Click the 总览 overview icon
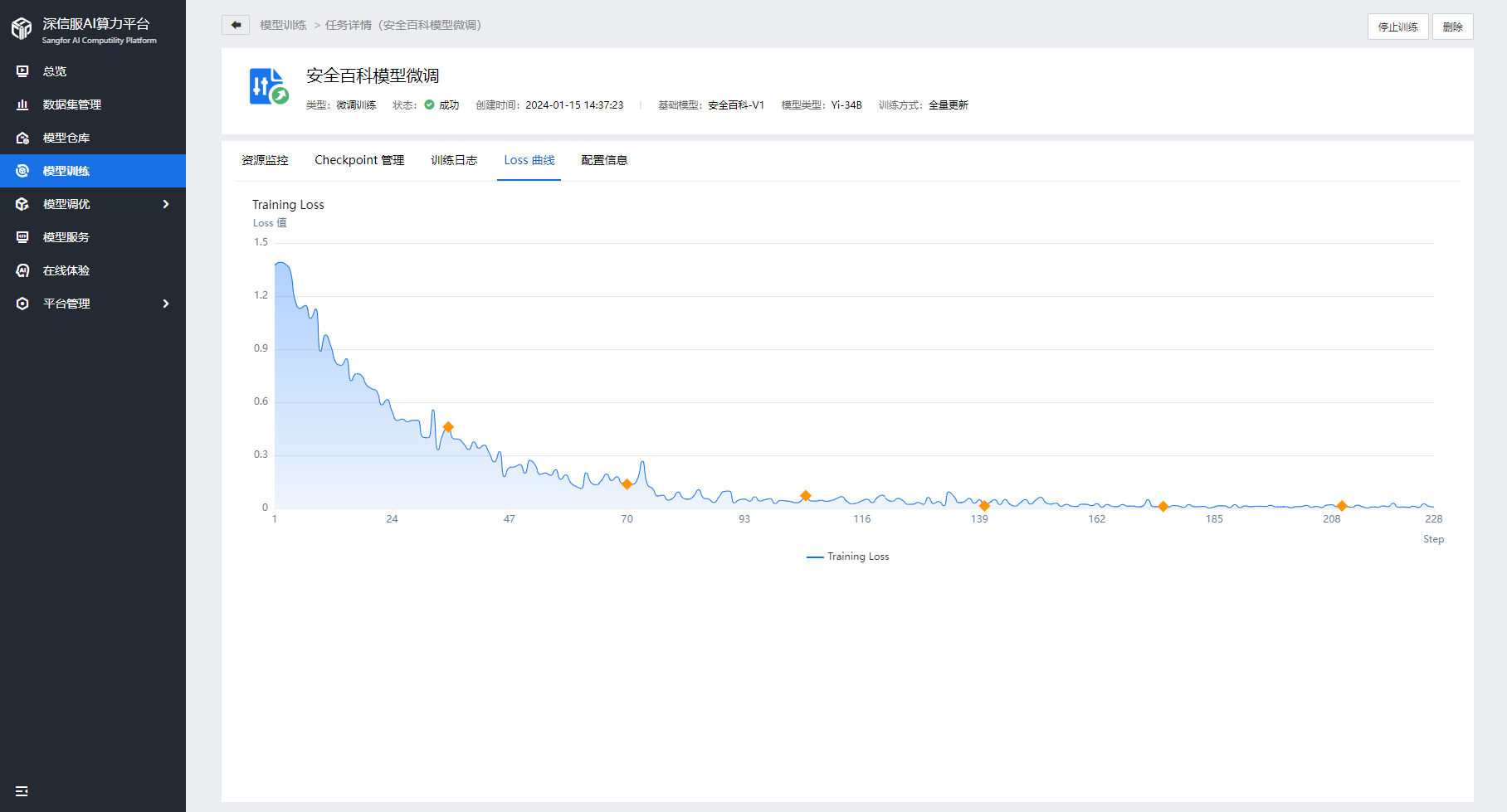Screen dimensions: 1507x812 22,71
